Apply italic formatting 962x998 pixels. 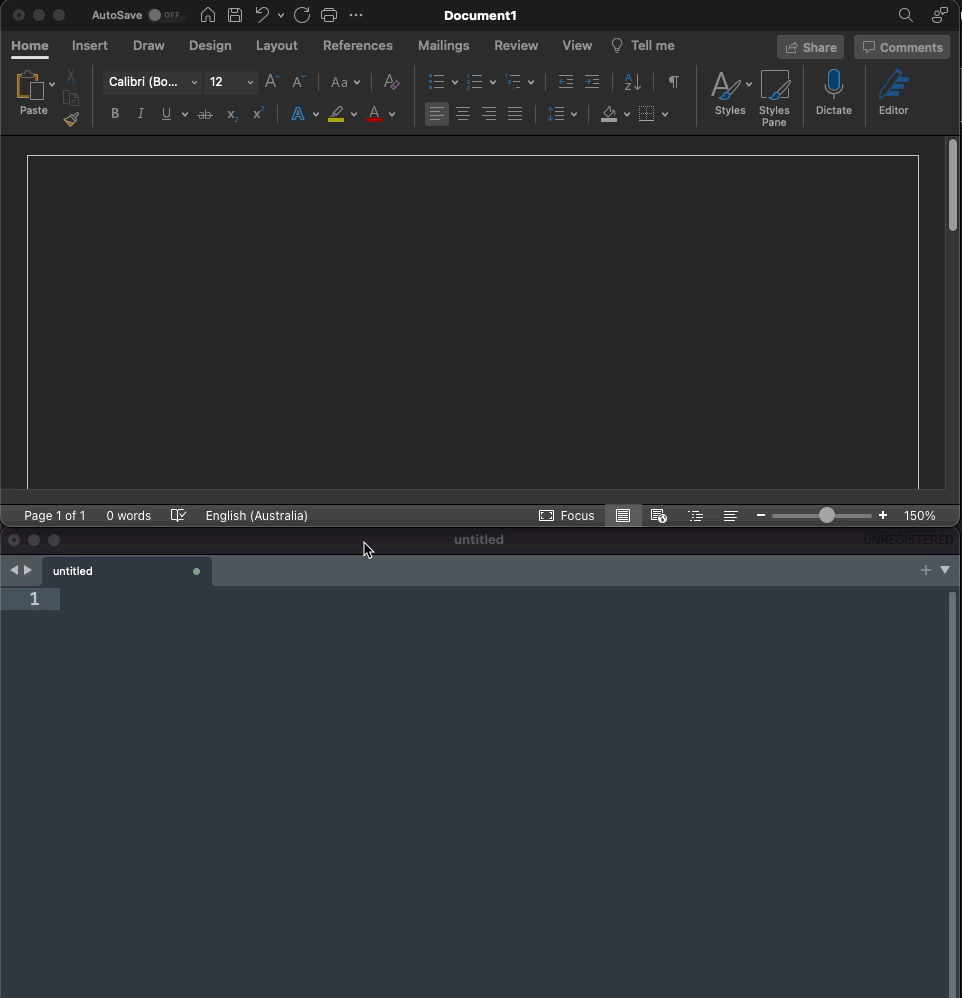point(140,113)
